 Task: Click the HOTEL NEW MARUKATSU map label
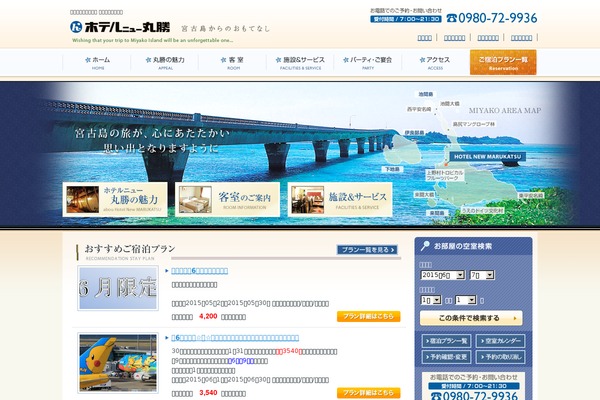(488, 157)
